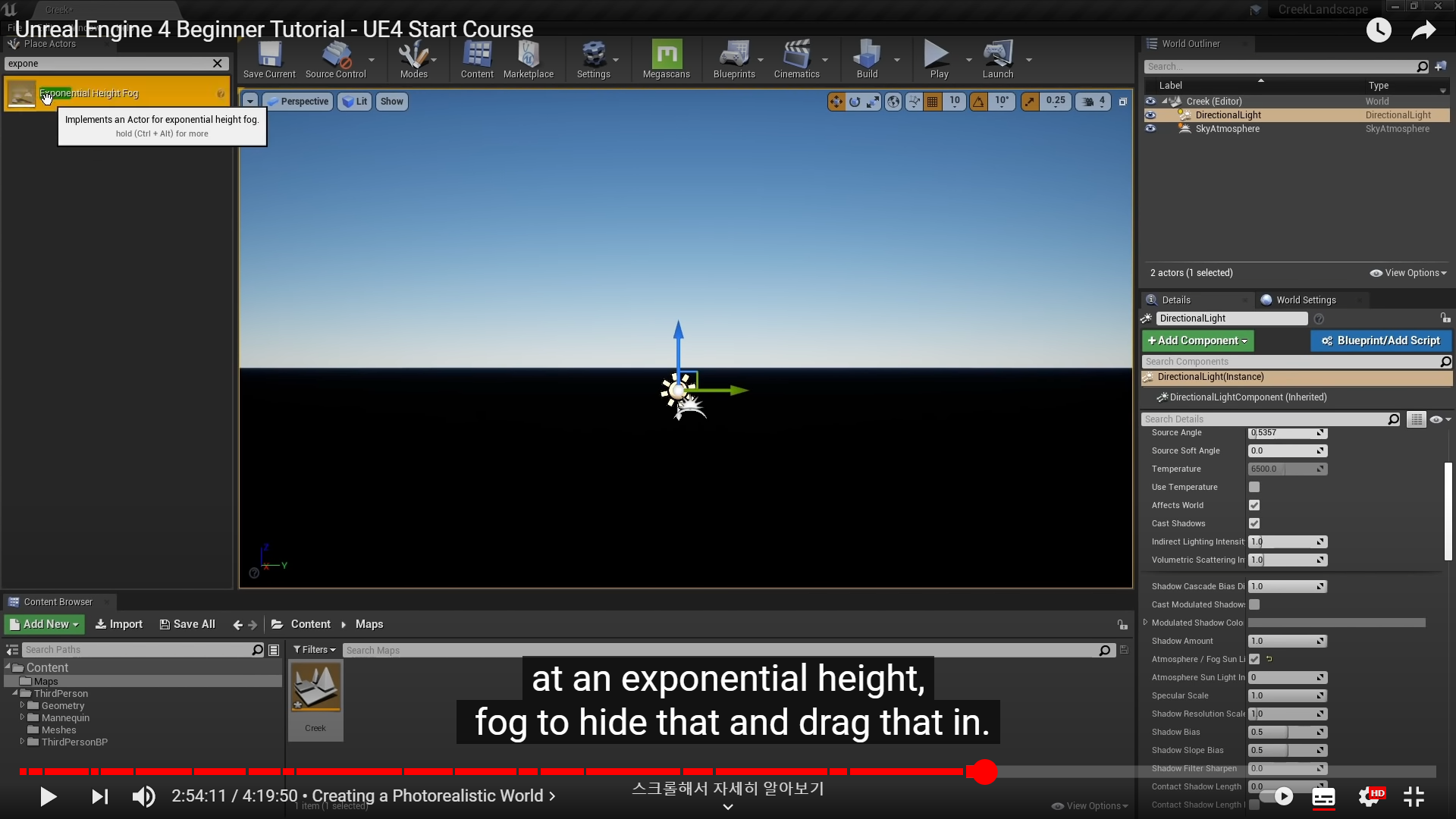Expand the Geometry folder in tree

(x=23, y=705)
